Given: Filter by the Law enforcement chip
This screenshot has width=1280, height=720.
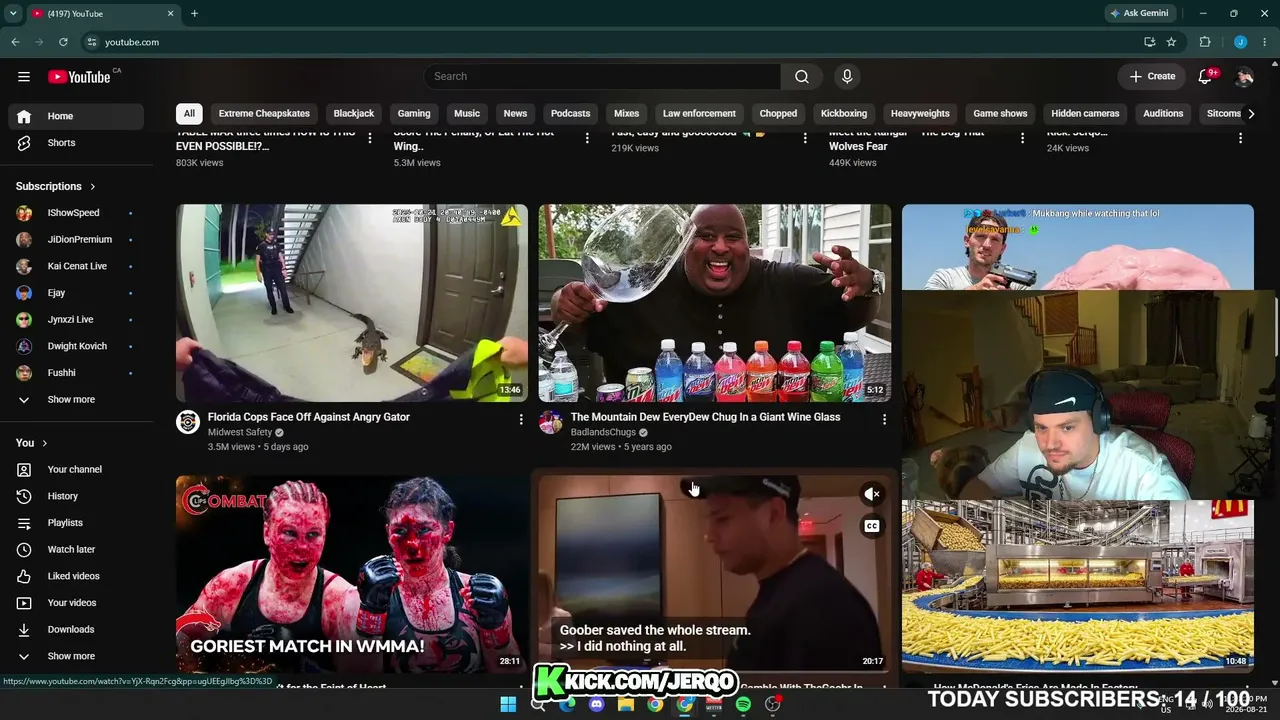Looking at the screenshot, I should pos(699,113).
